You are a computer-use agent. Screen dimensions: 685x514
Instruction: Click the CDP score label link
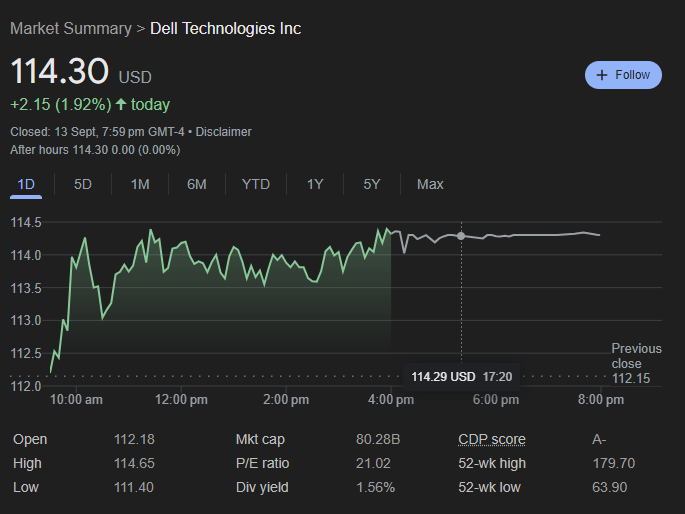[492, 439]
